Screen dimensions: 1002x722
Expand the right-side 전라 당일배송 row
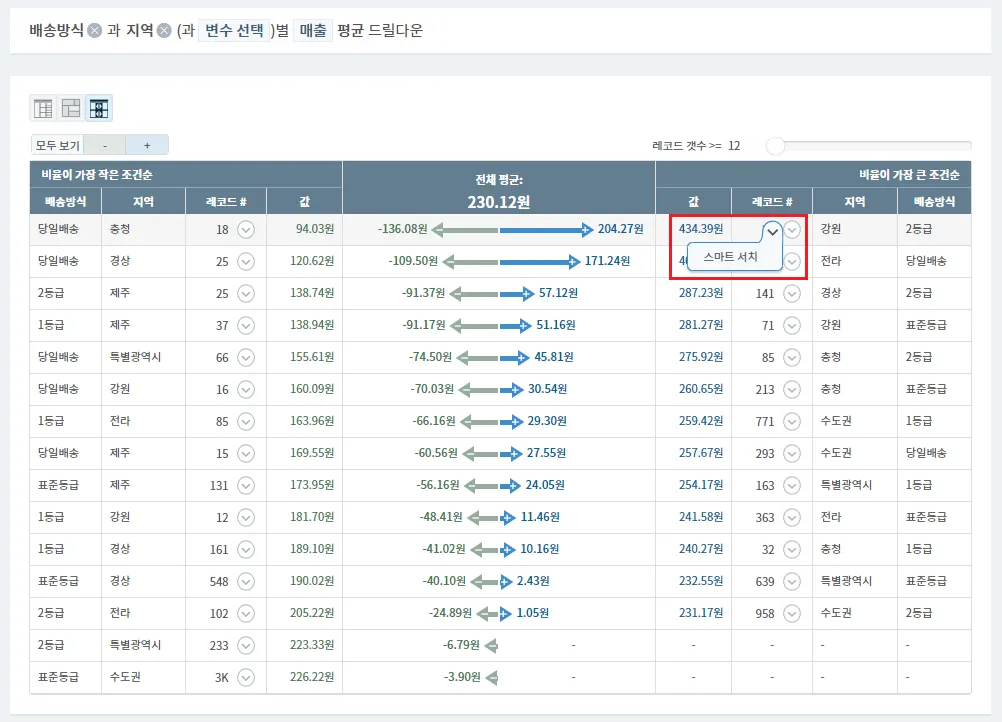[x=792, y=261]
